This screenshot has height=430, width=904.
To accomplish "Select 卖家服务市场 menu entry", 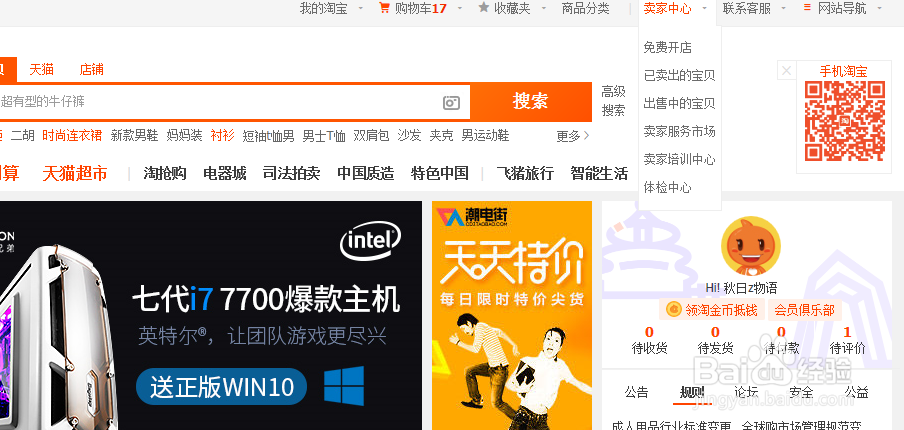I will click(679, 131).
